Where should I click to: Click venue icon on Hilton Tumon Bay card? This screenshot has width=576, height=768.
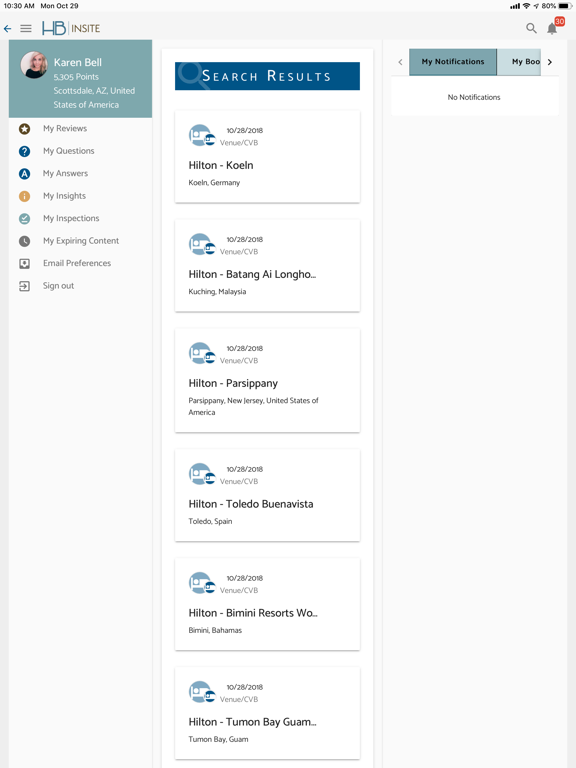pos(202,692)
